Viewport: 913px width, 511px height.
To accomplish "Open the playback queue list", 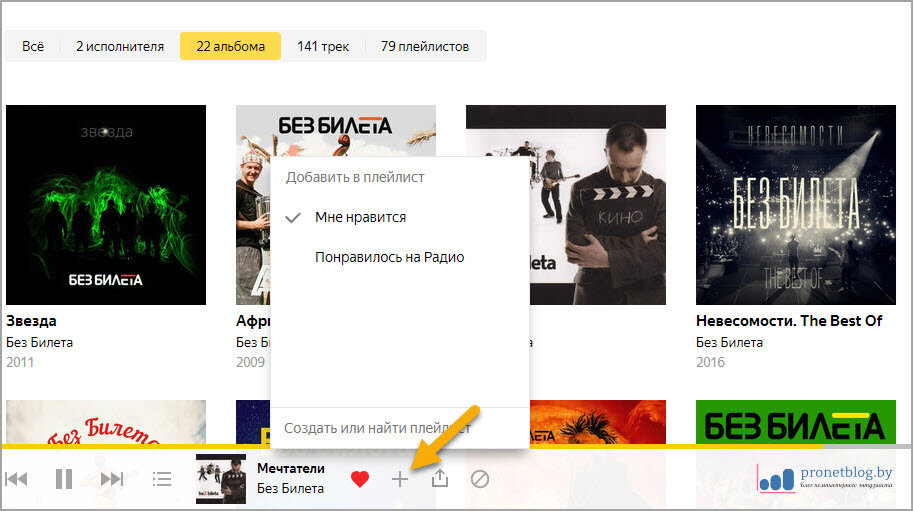I will (162, 479).
